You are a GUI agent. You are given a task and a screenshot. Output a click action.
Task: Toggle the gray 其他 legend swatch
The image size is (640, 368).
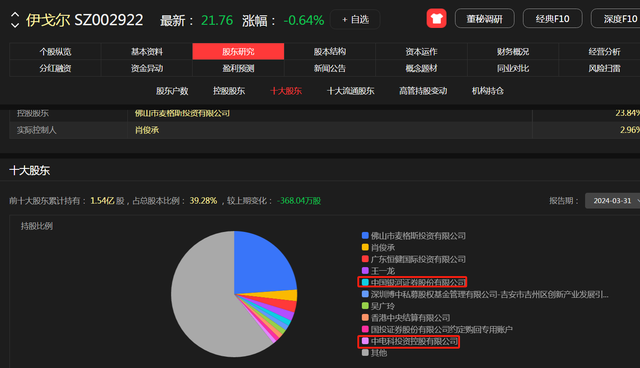[x=365, y=353]
